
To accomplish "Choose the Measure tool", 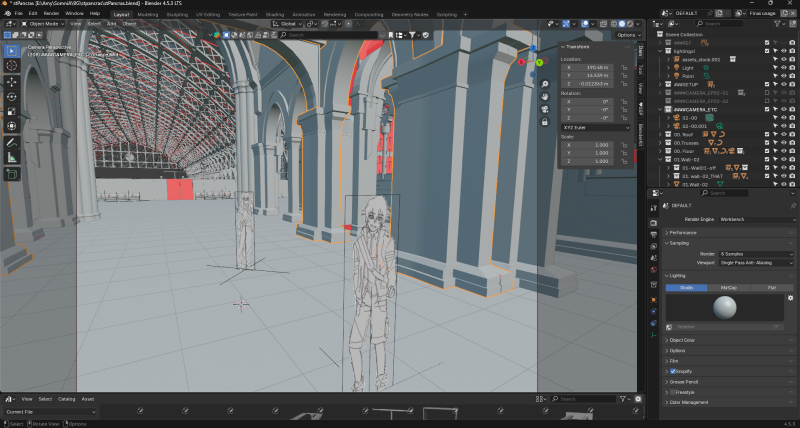I will click(12, 157).
